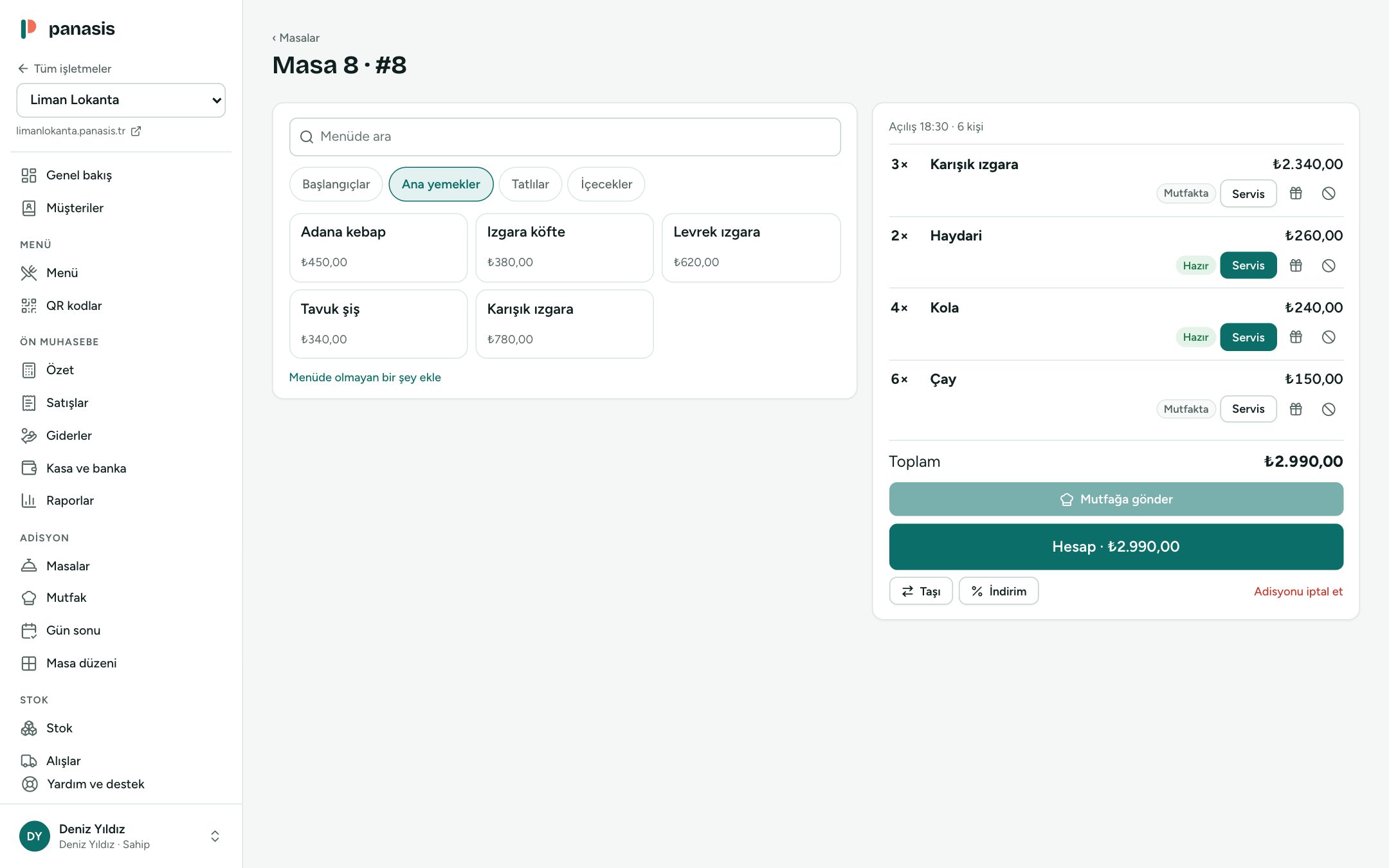Toggle Servis for Çay order

[1248, 409]
